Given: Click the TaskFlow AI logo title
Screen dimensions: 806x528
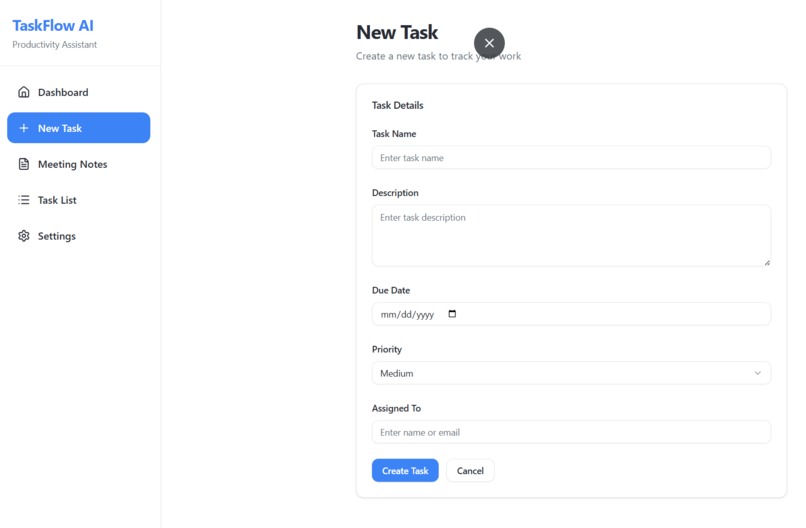Looking at the screenshot, I should coord(53,26).
